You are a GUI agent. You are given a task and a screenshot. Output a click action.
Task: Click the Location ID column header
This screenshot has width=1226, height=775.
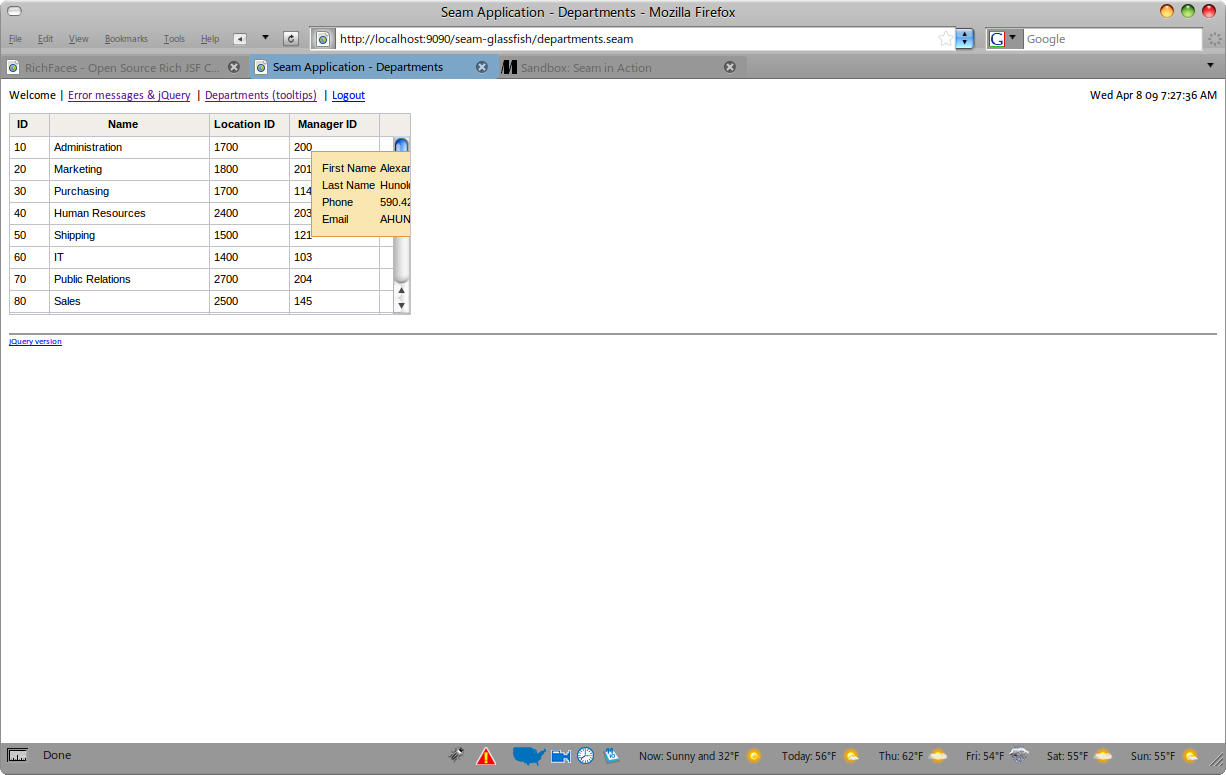pyautogui.click(x=249, y=124)
